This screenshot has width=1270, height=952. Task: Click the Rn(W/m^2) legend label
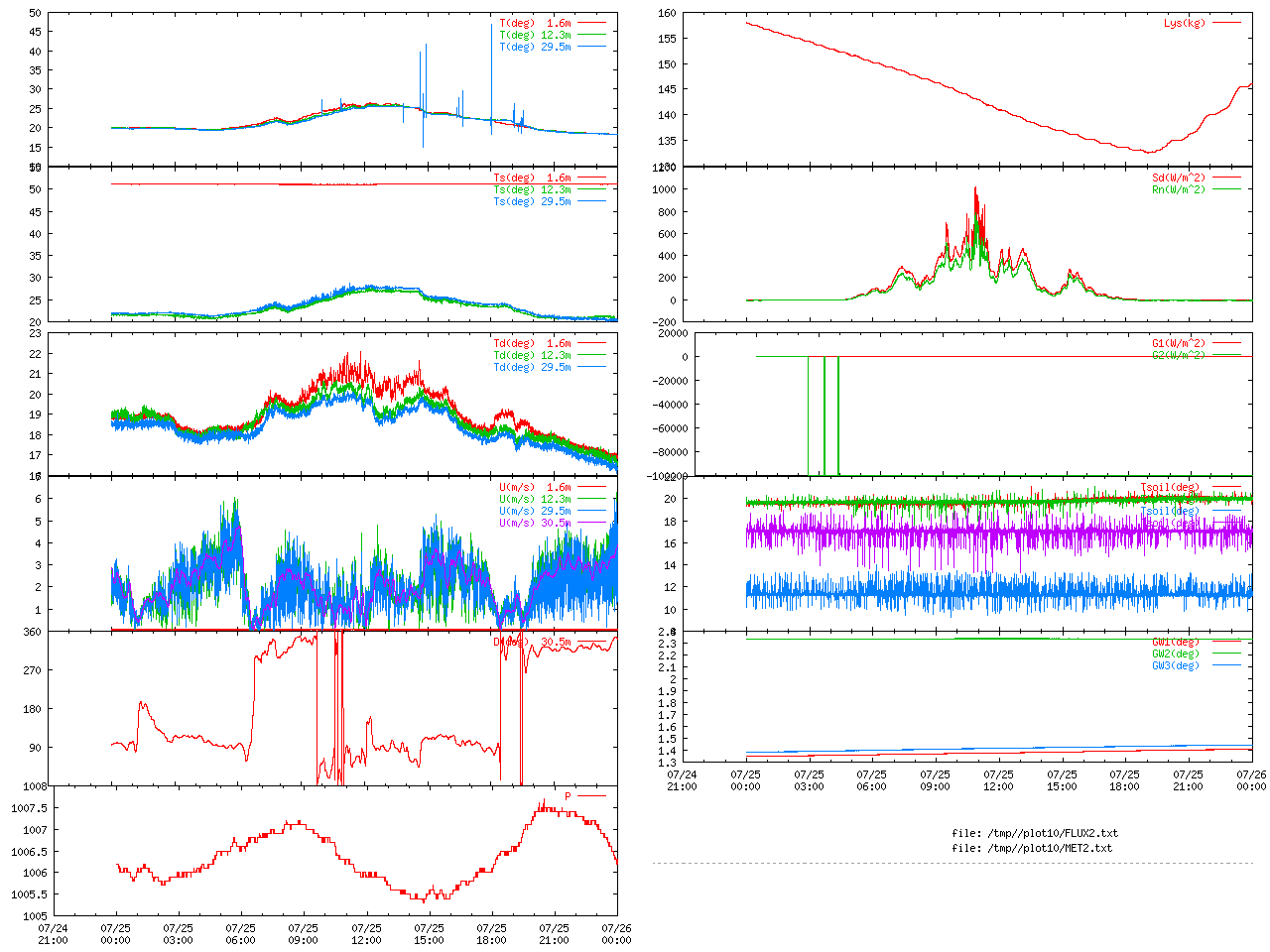point(1178,189)
